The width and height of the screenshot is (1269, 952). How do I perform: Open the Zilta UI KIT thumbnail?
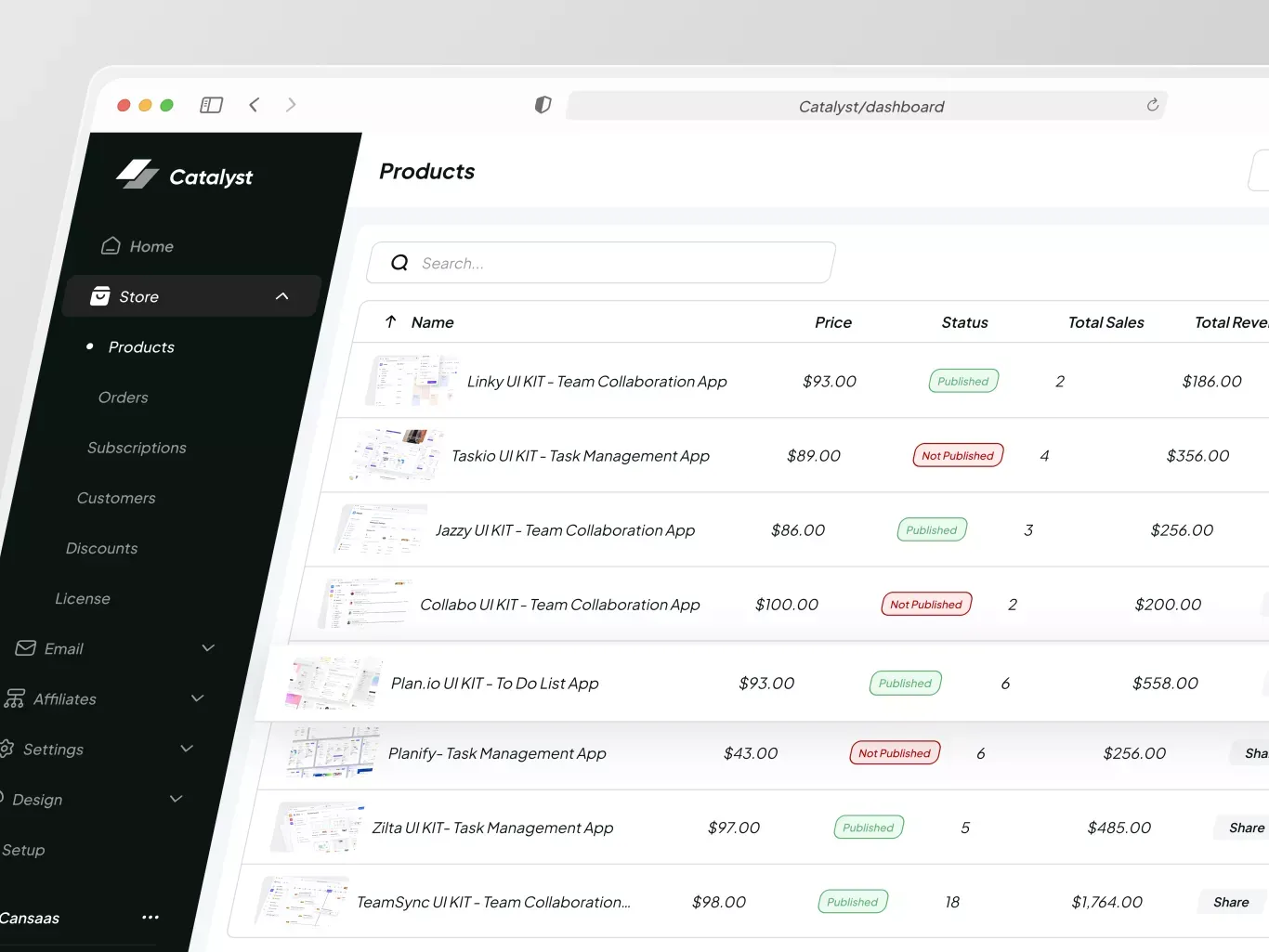(318, 826)
